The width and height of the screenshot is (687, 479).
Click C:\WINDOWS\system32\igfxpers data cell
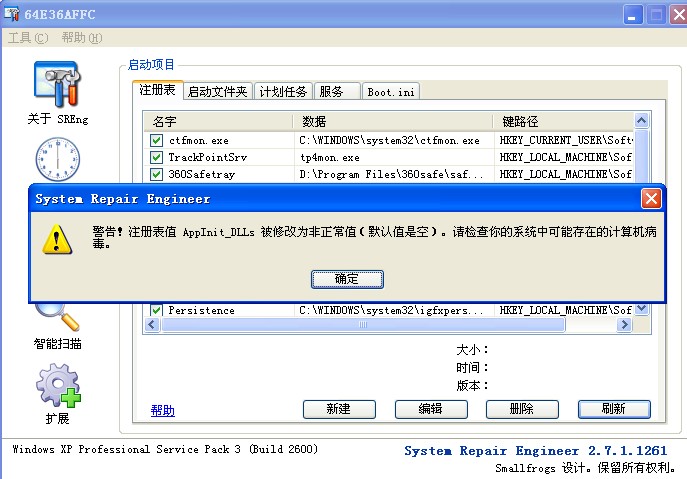coord(391,310)
